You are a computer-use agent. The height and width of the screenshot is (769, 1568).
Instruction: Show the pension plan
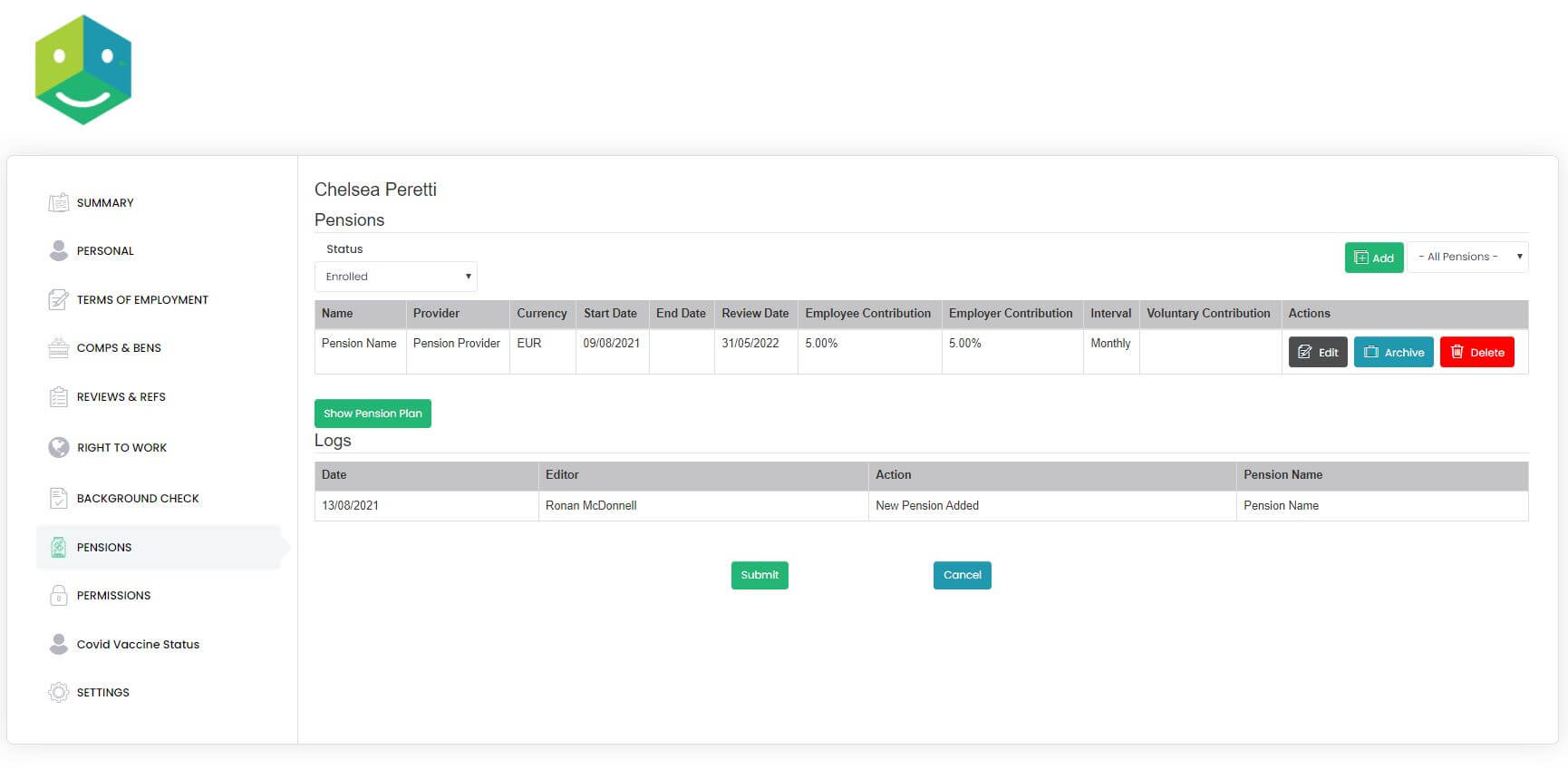point(373,414)
